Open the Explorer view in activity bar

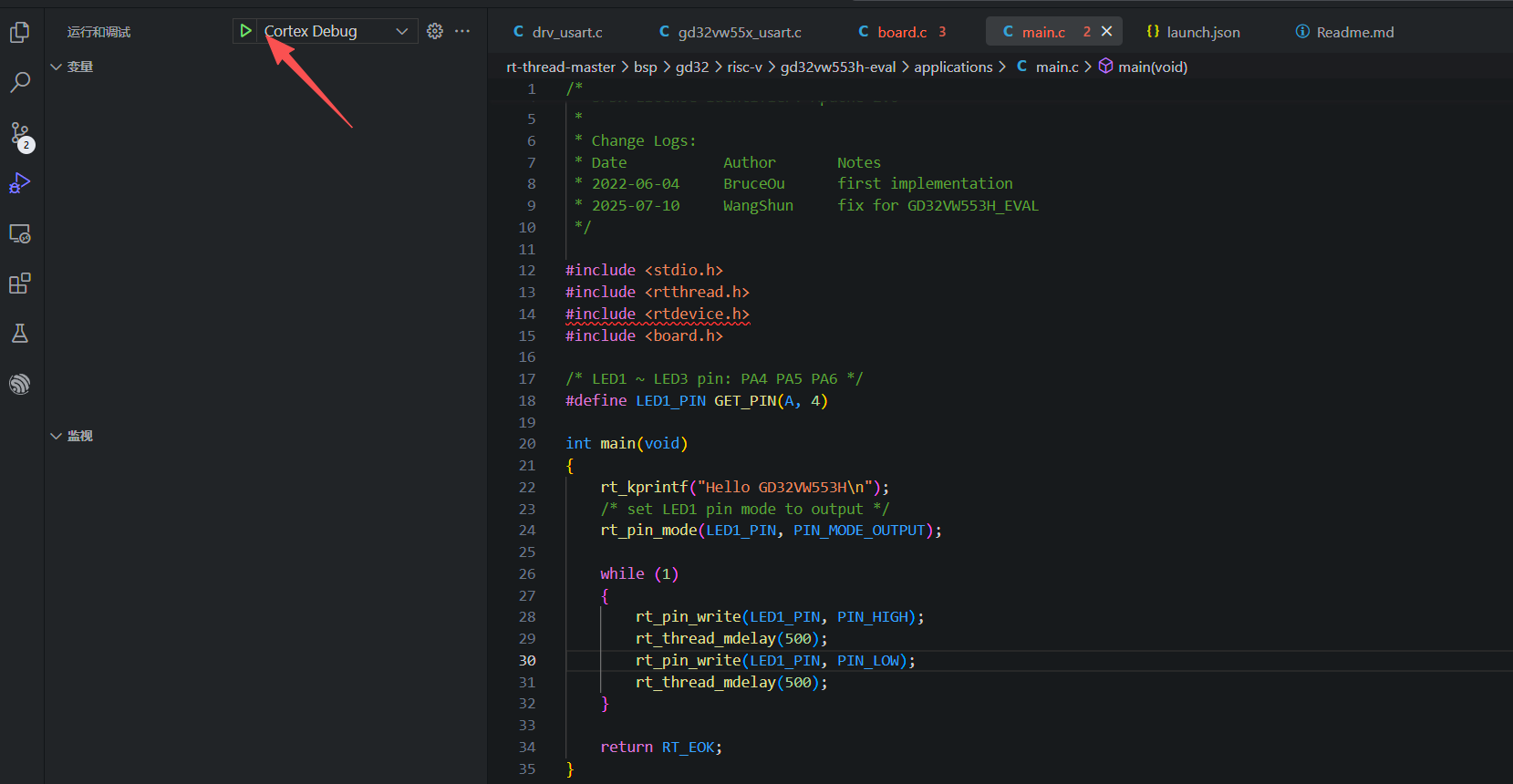pos(20,33)
